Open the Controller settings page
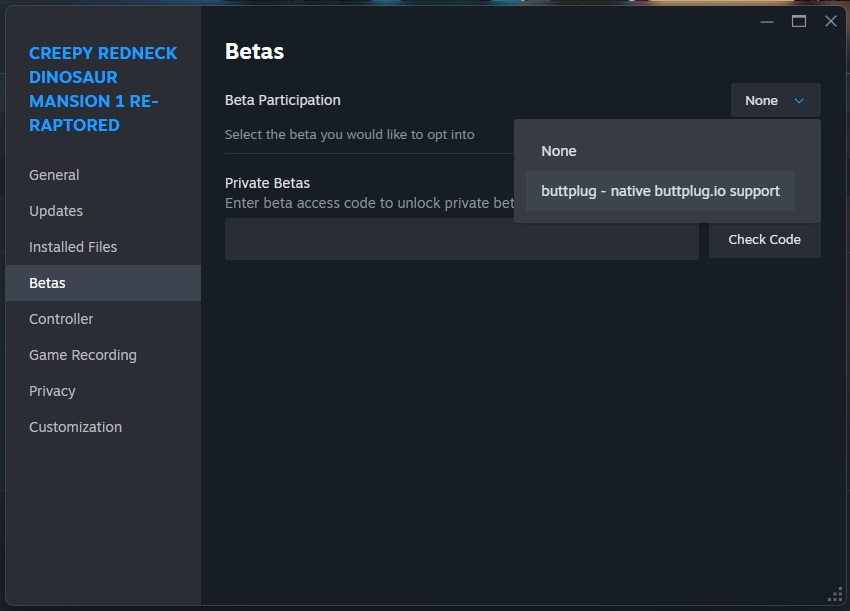The height and width of the screenshot is (611, 850). point(61,319)
